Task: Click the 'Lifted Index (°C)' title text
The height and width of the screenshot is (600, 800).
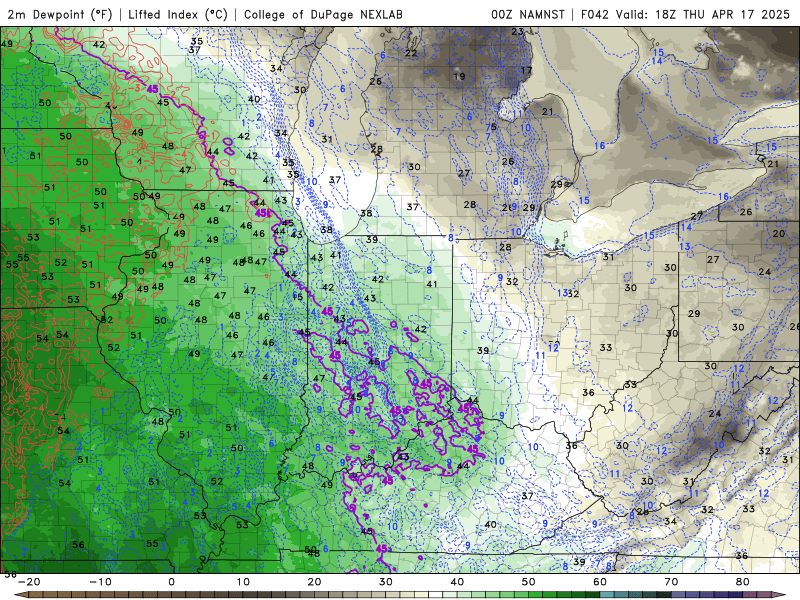Action: pos(178,14)
